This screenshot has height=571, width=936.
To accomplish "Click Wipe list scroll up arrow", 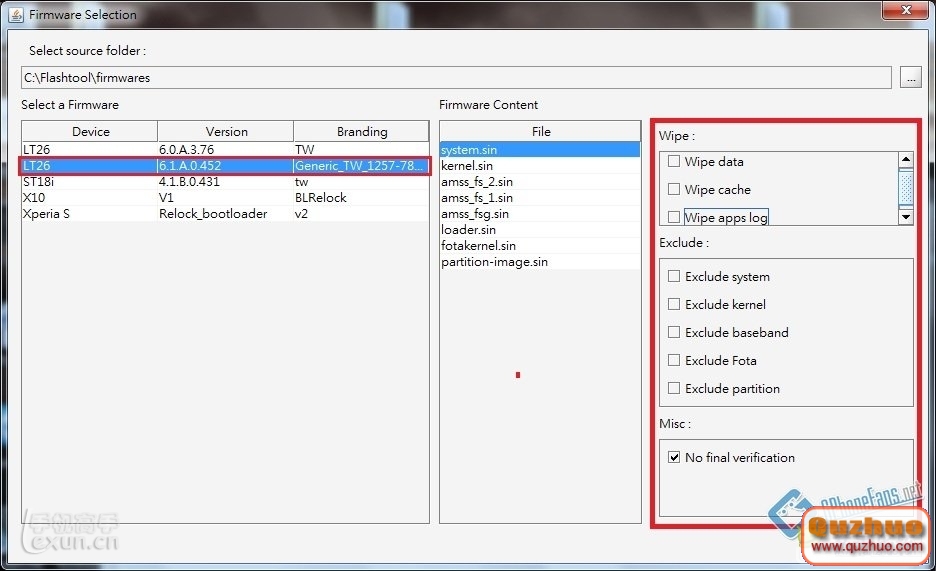I will [x=906, y=159].
